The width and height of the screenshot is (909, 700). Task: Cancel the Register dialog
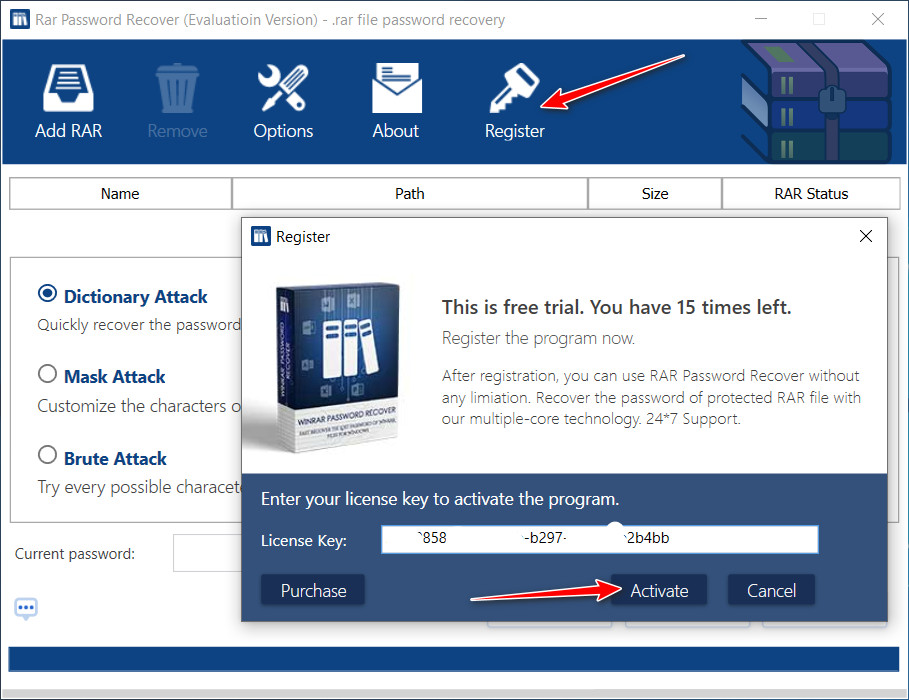(x=771, y=590)
